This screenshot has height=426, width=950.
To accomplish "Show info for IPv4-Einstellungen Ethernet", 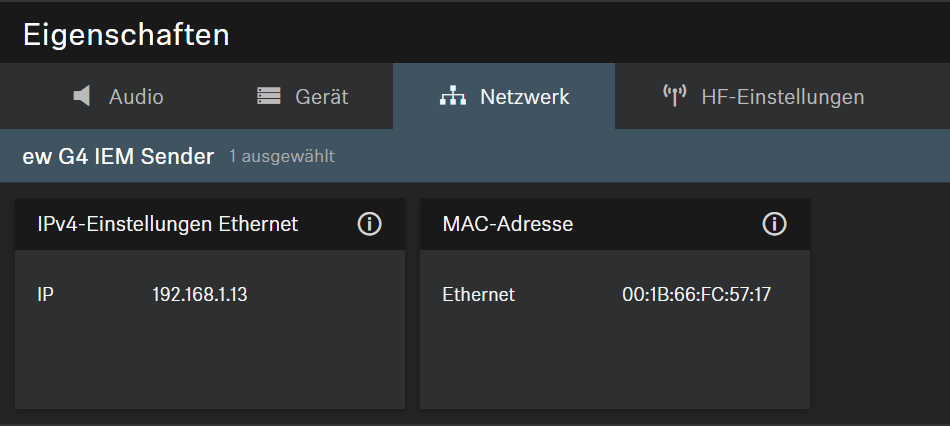I will [x=370, y=224].
